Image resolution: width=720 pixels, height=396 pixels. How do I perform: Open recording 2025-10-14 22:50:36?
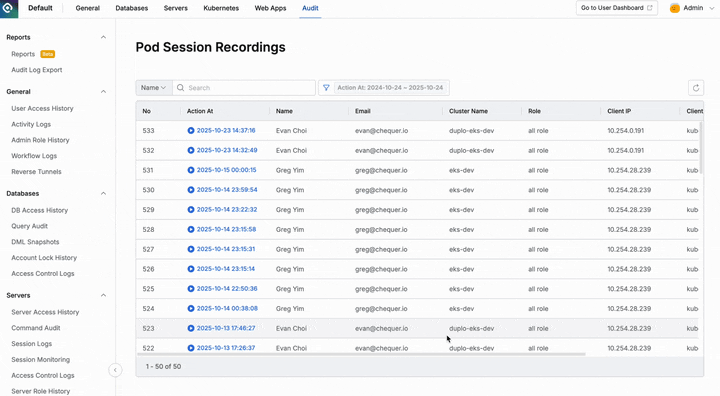tap(227, 289)
